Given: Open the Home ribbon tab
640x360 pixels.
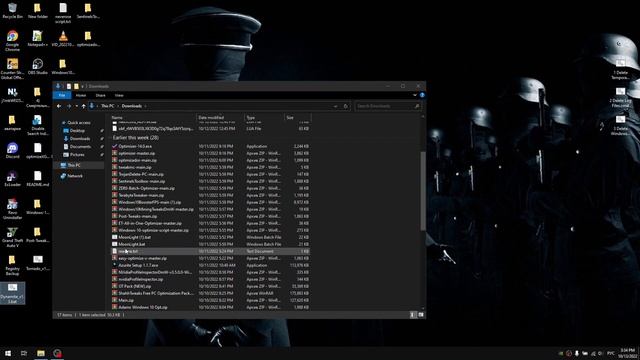Looking at the screenshot, I should coord(81,95).
